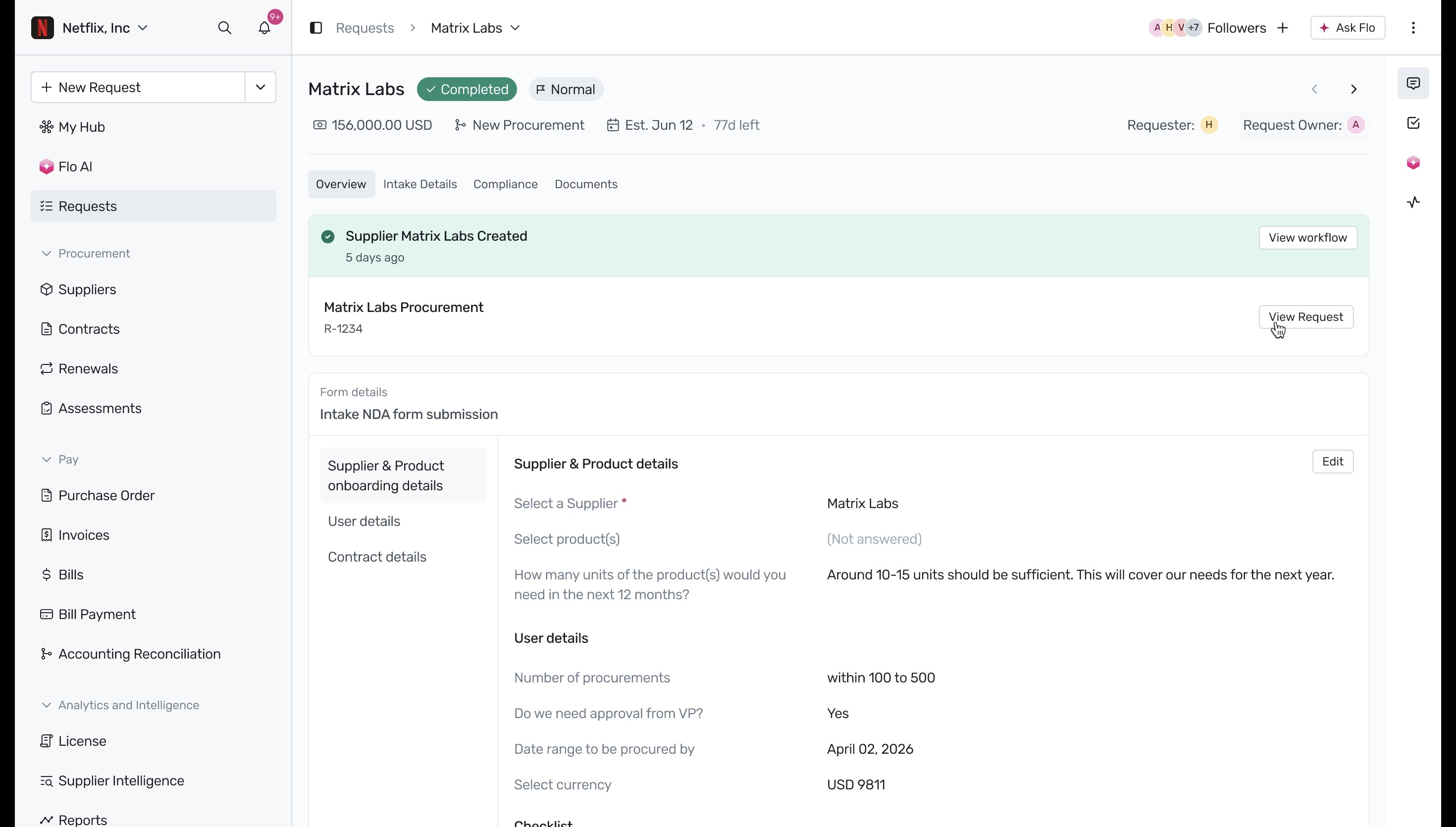Open the Netflix, Inc workspace switcher
This screenshot has width=1456, height=827.
104,28
